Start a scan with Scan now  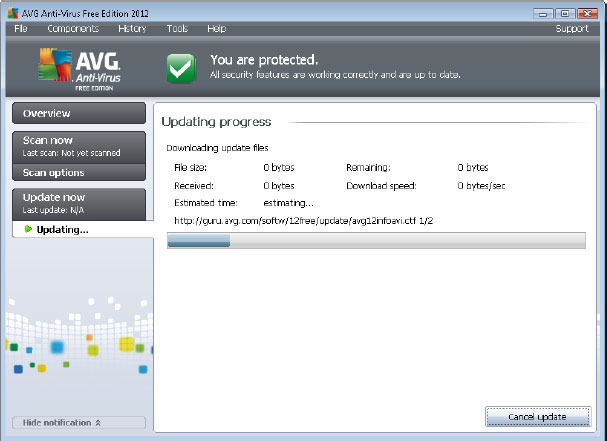pyautogui.click(x=79, y=147)
